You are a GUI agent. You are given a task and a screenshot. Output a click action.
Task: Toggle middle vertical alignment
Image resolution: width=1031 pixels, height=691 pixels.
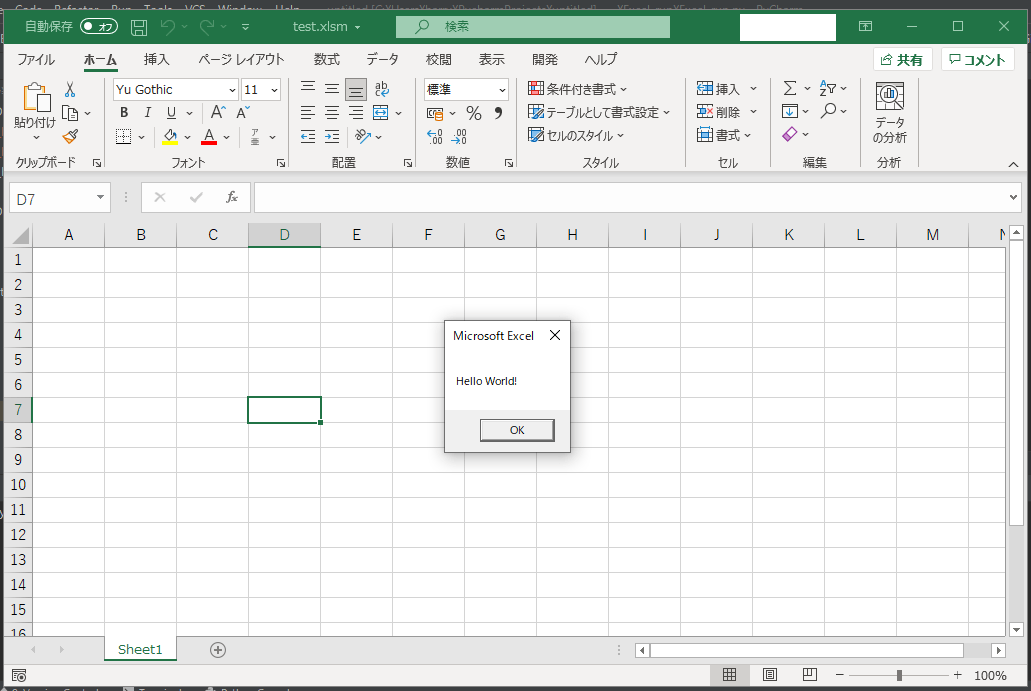[x=332, y=88]
